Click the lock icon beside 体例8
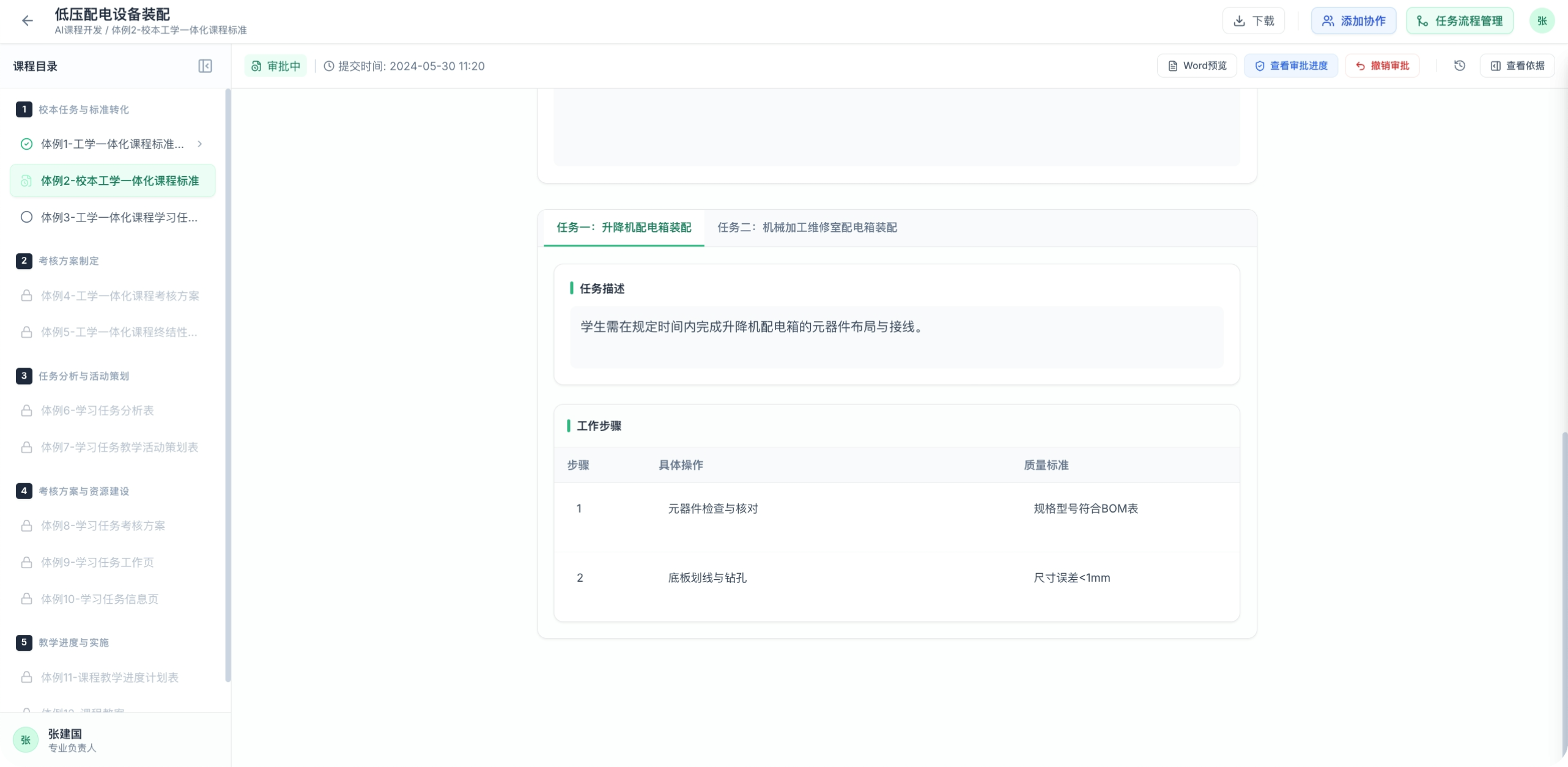This screenshot has height=767, width=1568. point(26,526)
